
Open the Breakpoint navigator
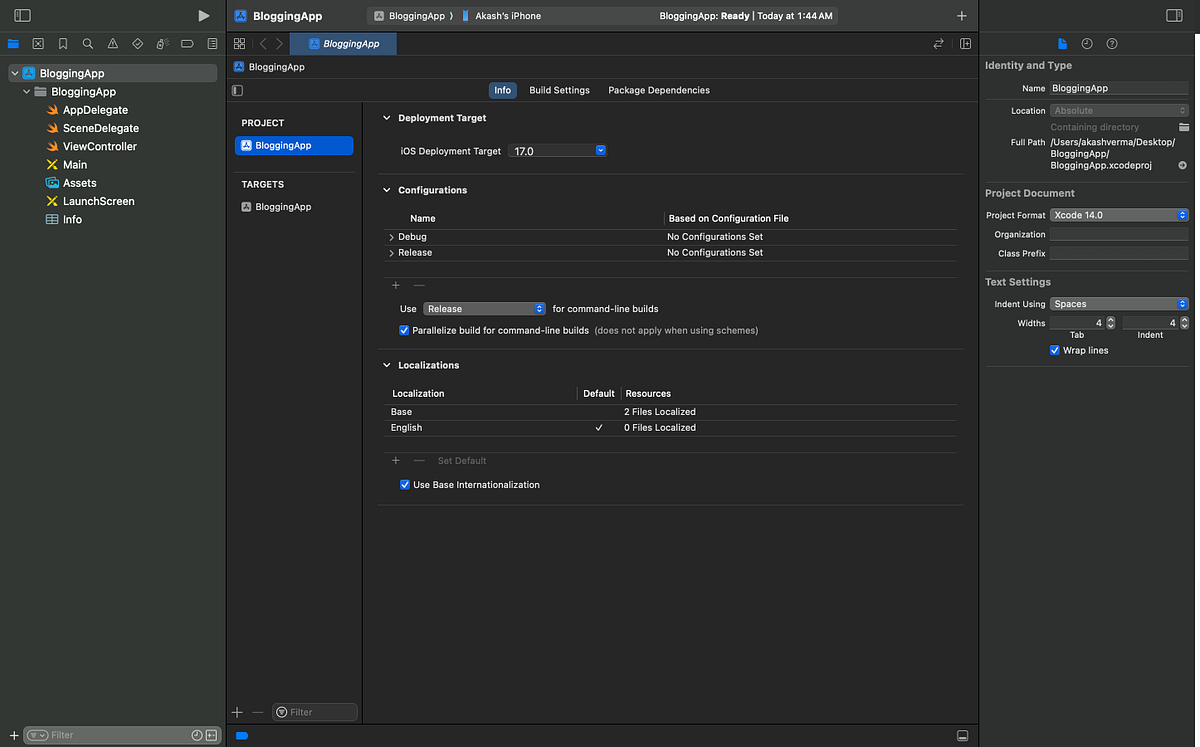point(187,43)
